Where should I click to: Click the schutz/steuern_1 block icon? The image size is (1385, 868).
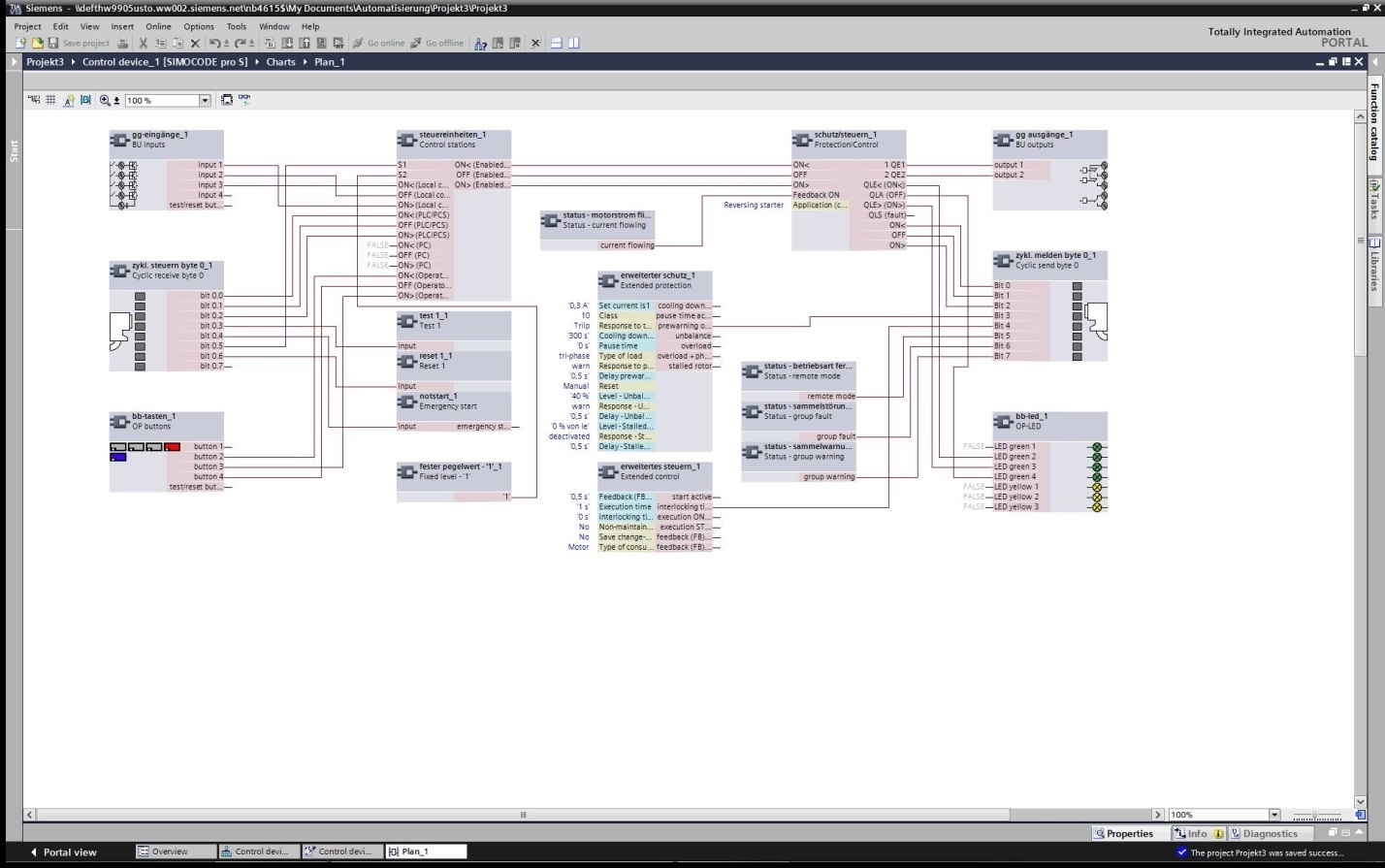[801, 140]
